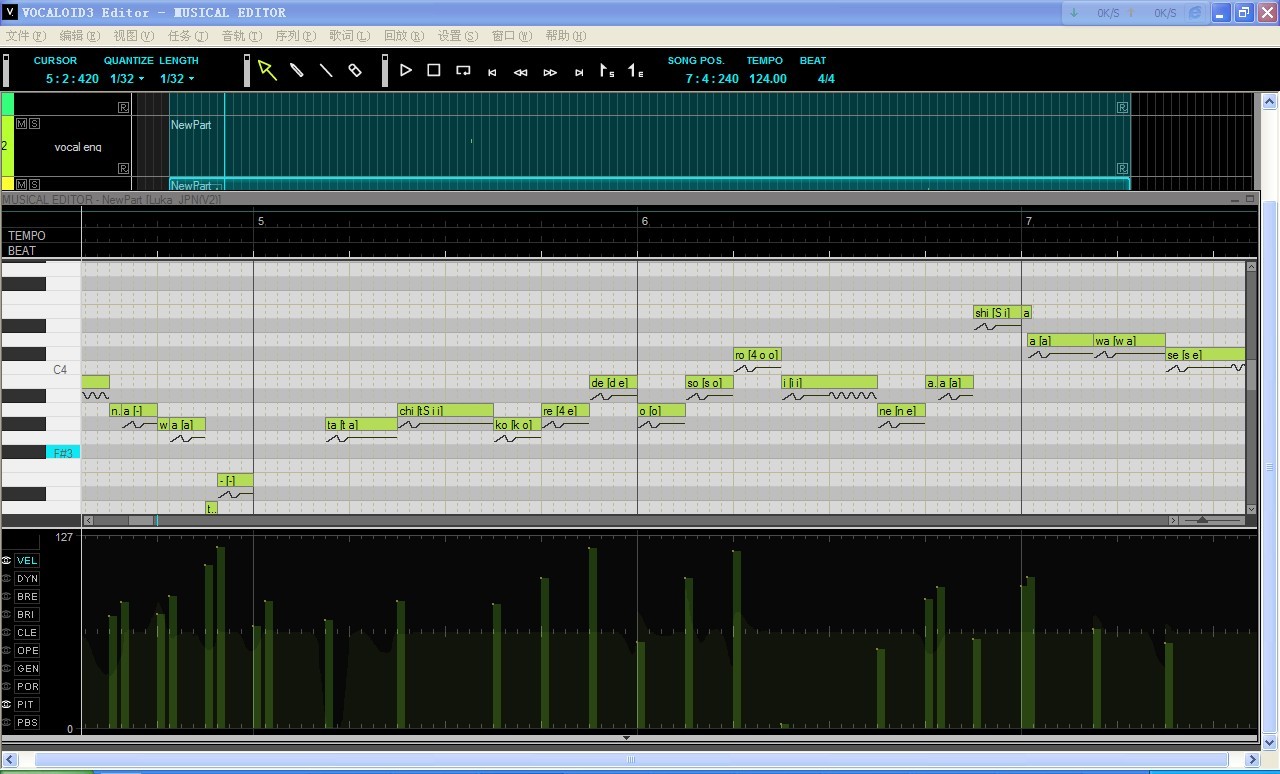Open the QUANTIZE 1/32 dropdown
1280x774 pixels.
click(x=127, y=78)
